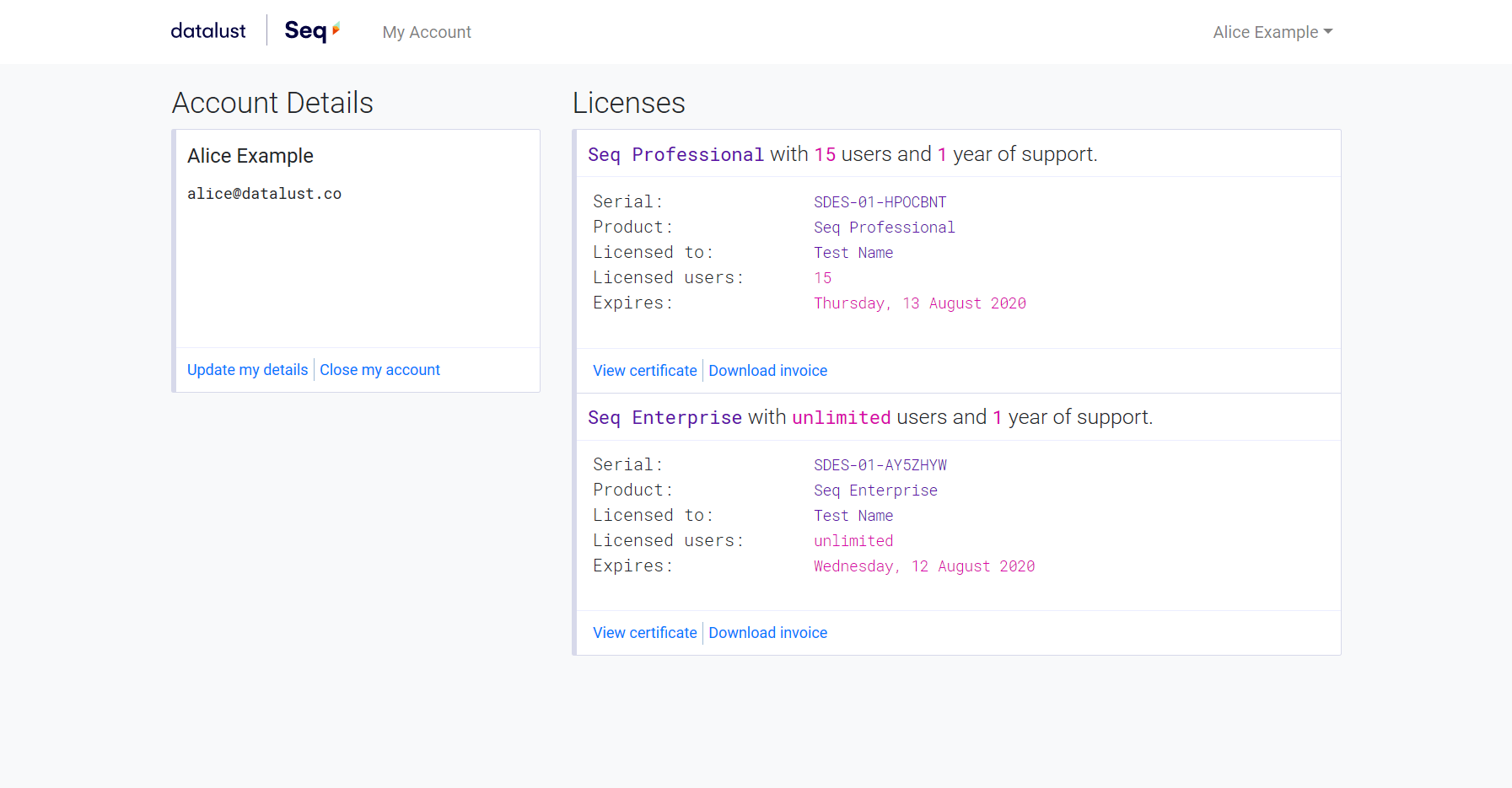Click the Seq logo icon
The width and height of the screenshot is (1512, 788).
click(x=313, y=31)
